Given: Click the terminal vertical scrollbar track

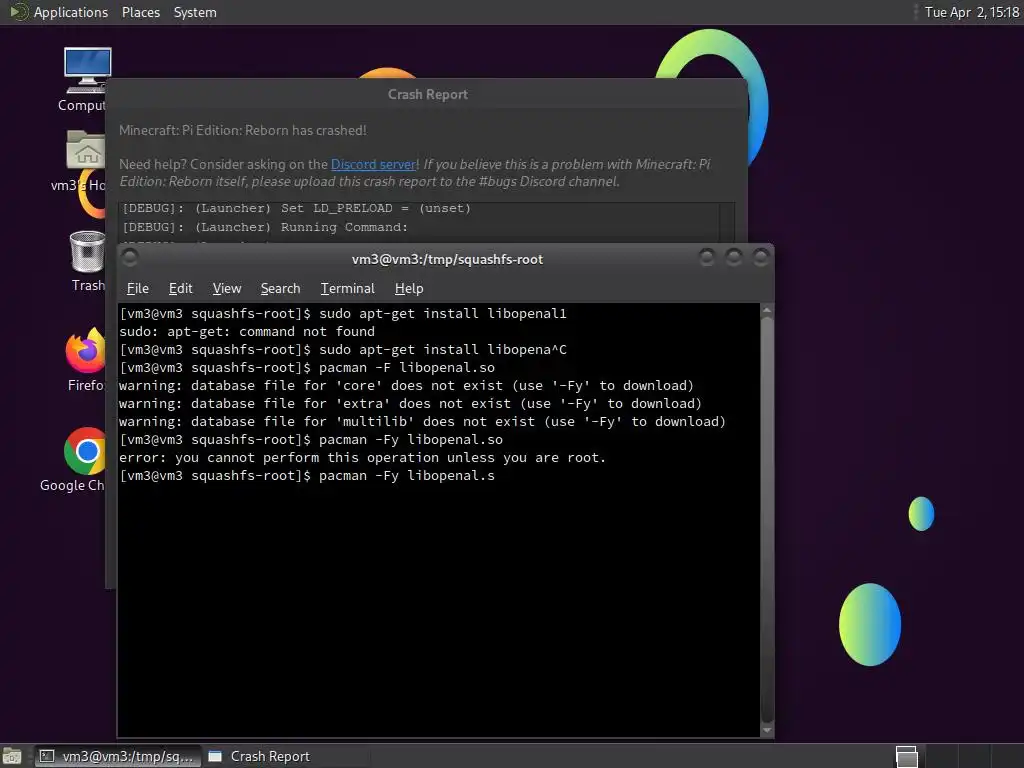Looking at the screenshot, I should click(x=767, y=520).
